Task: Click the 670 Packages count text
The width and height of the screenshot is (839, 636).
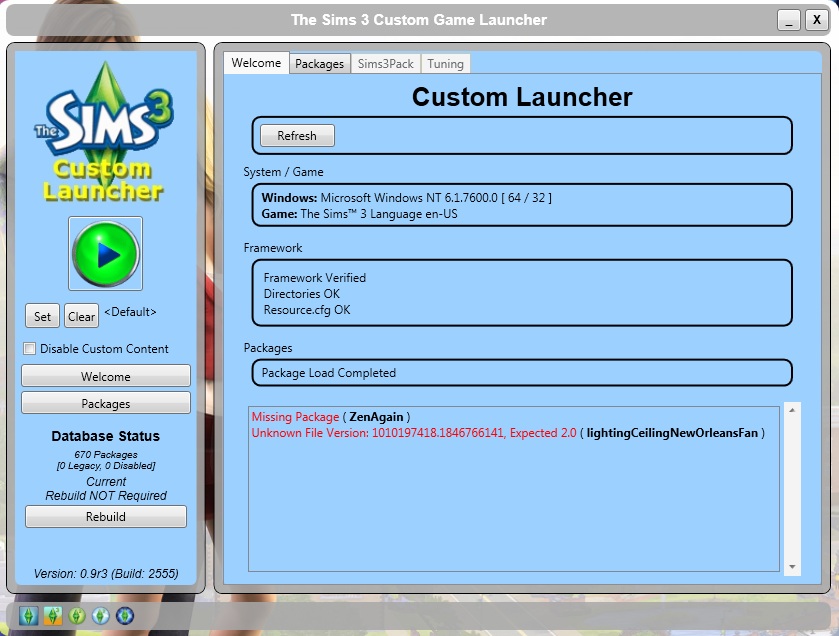Action: coord(106,454)
